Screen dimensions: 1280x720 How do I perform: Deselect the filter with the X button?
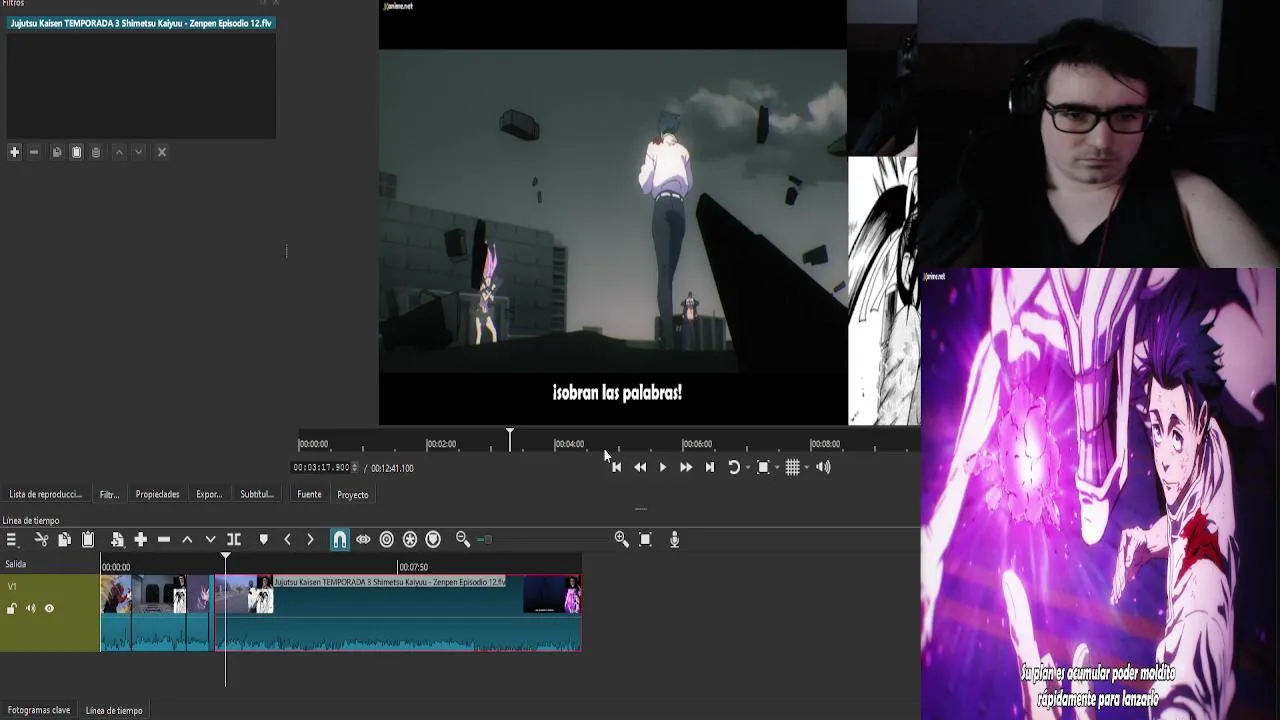(x=161, y=152)
